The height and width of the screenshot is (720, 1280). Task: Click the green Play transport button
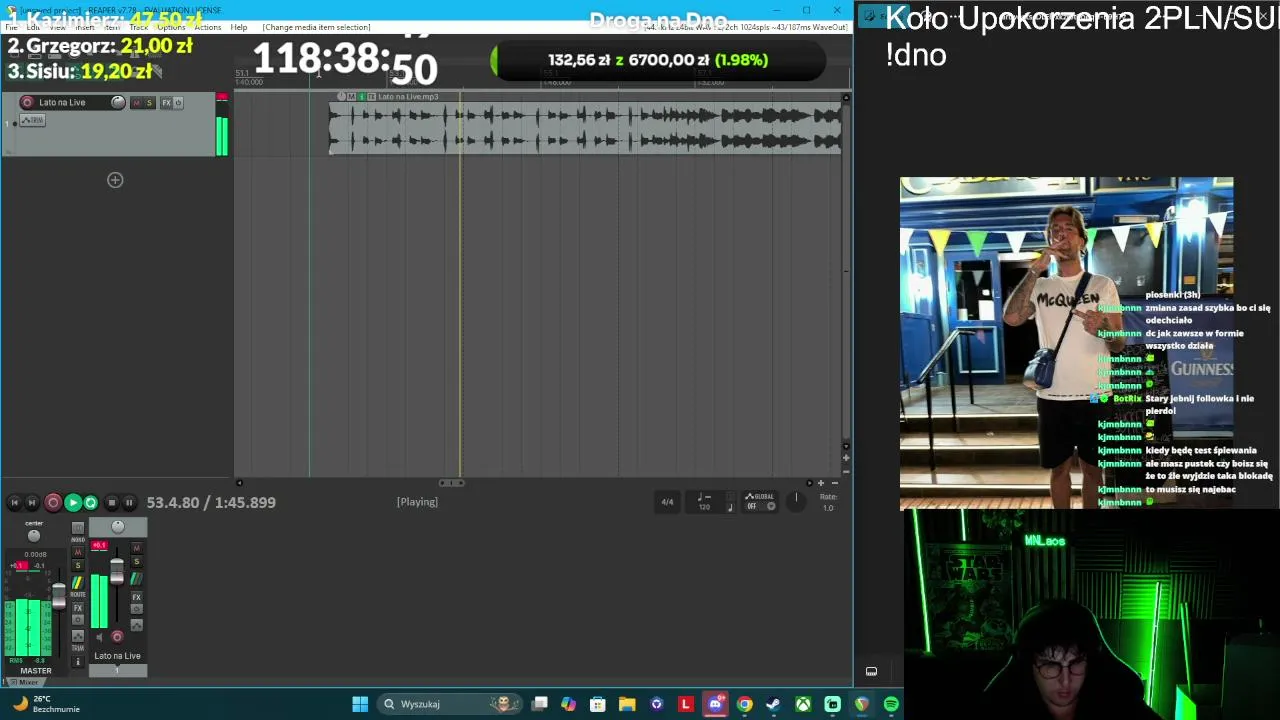pos(72,503)
